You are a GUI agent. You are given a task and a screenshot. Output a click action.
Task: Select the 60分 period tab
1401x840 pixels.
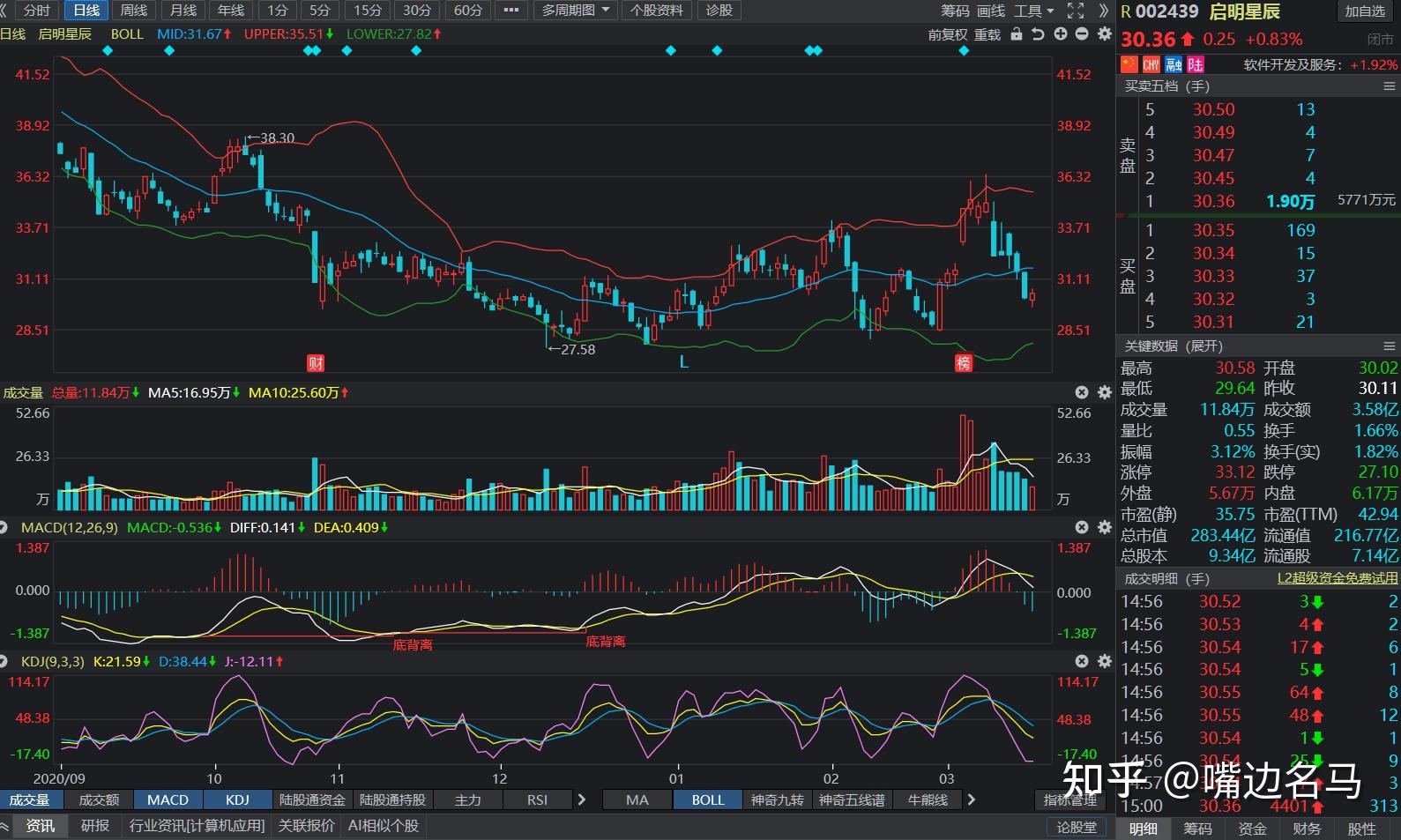[468, 11]
